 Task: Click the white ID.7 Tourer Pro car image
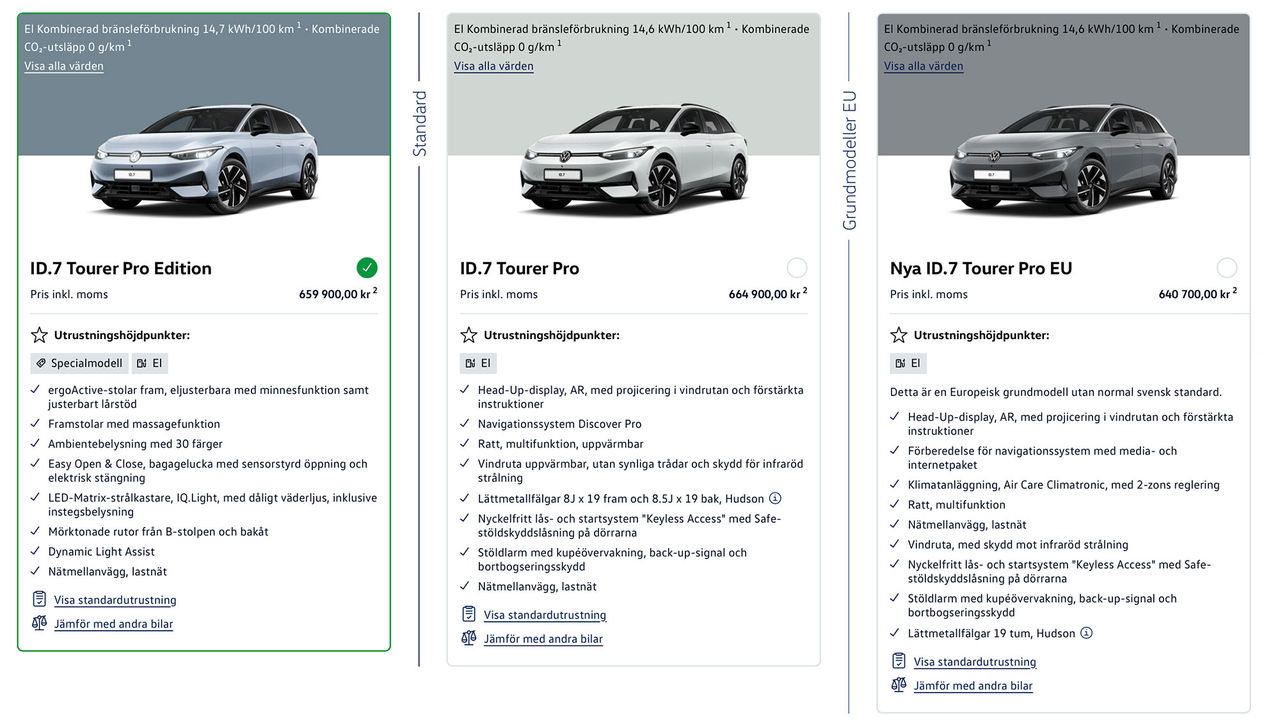click(633, 158)
